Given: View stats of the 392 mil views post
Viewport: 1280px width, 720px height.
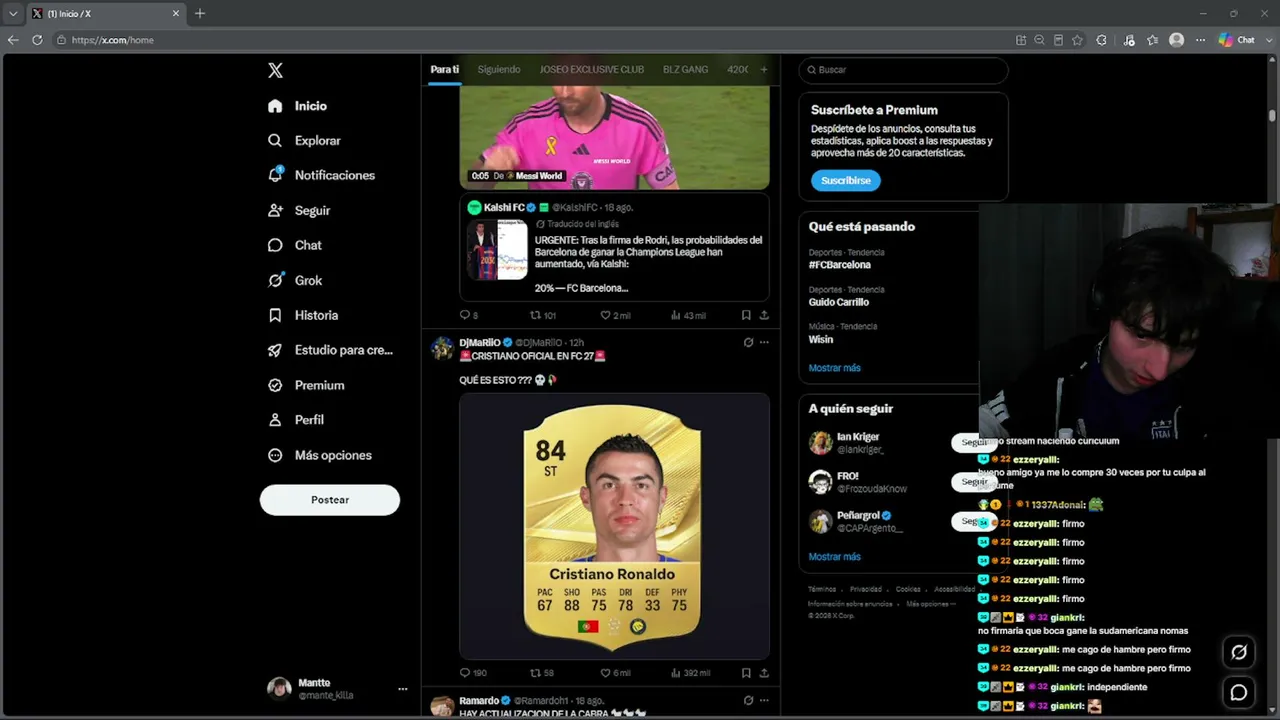Looking at the screenshot, I should click(690, 674).
